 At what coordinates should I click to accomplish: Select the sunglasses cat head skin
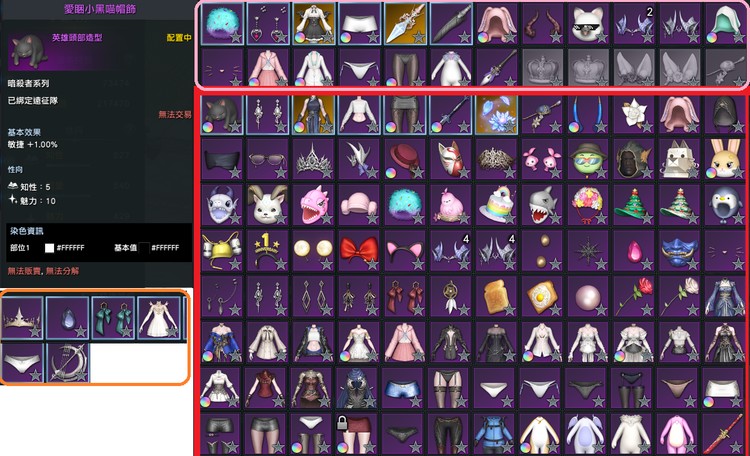click(x=588, y=23)
